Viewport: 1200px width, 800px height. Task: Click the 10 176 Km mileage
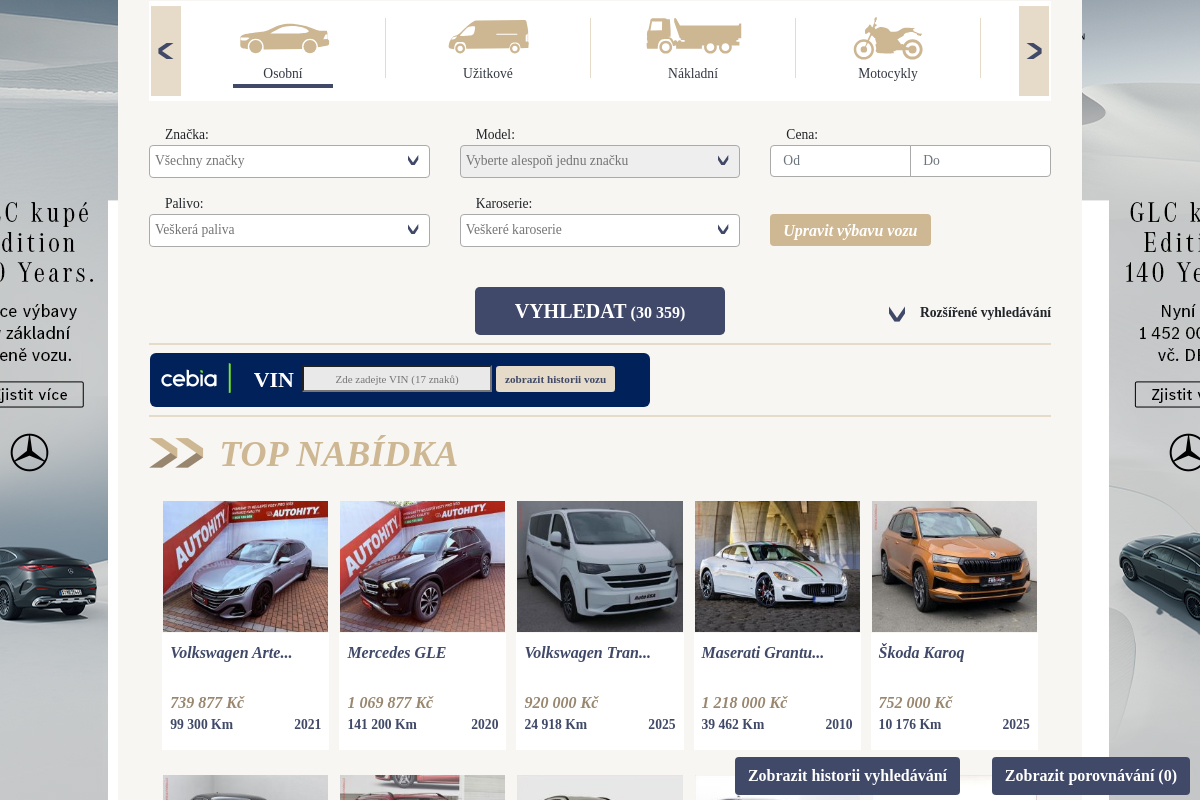point(909,725)
